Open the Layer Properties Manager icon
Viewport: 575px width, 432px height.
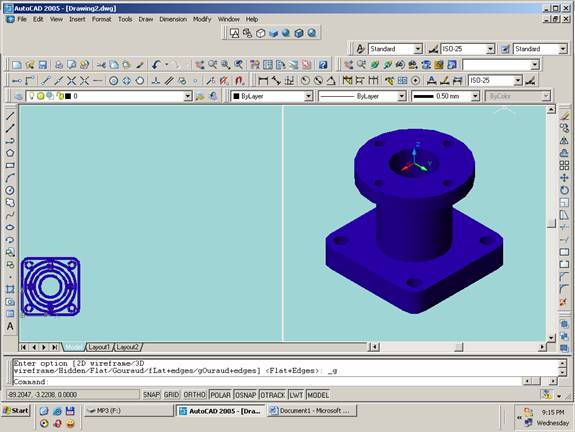coord(18,96)
